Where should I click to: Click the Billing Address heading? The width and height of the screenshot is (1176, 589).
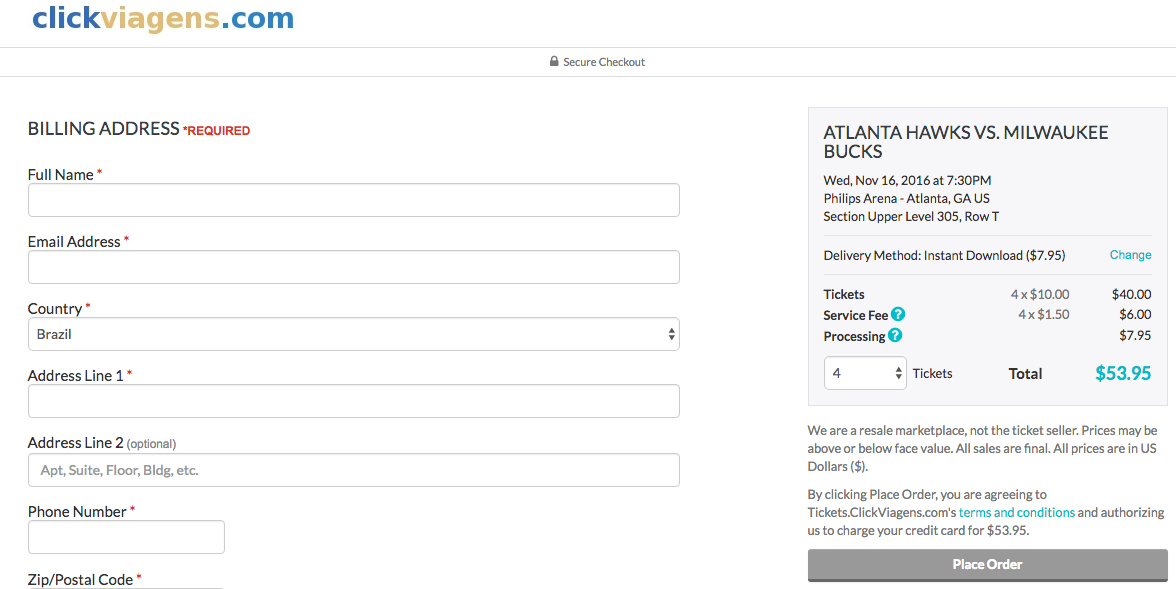click(x=103, y=129)
